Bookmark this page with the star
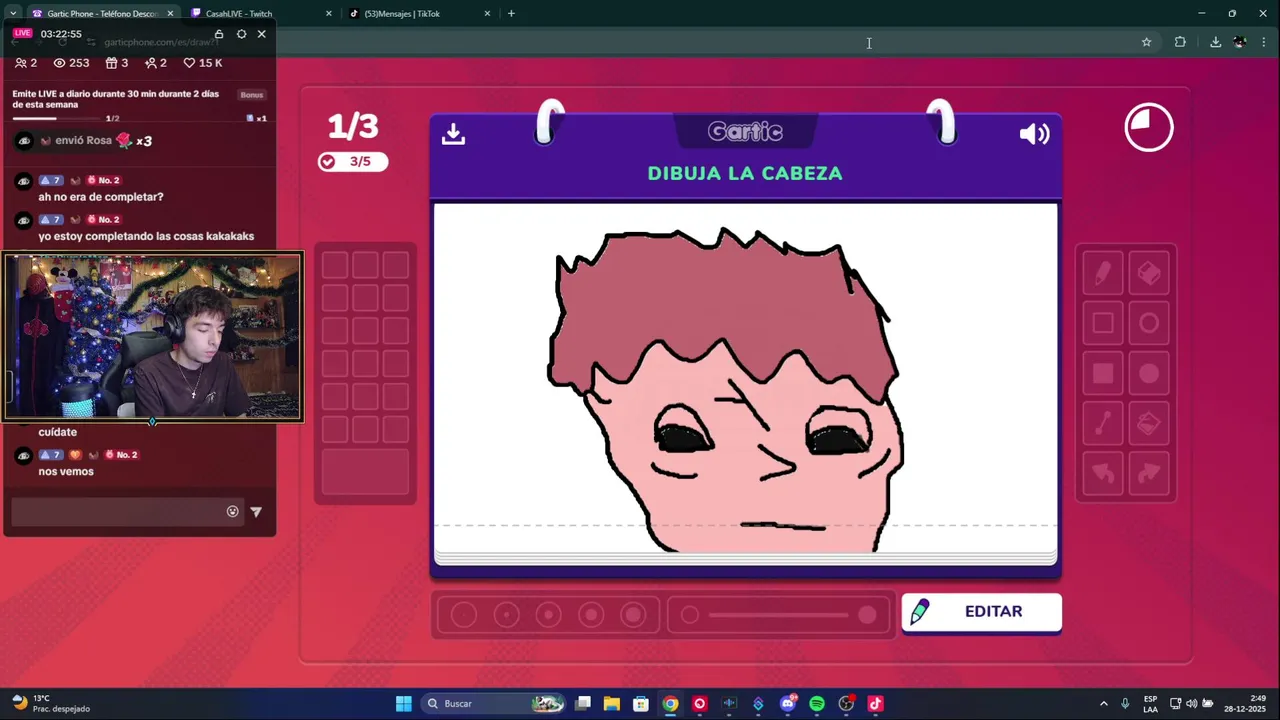Viewport: 1280px width, 720px height. (1146, 42)
